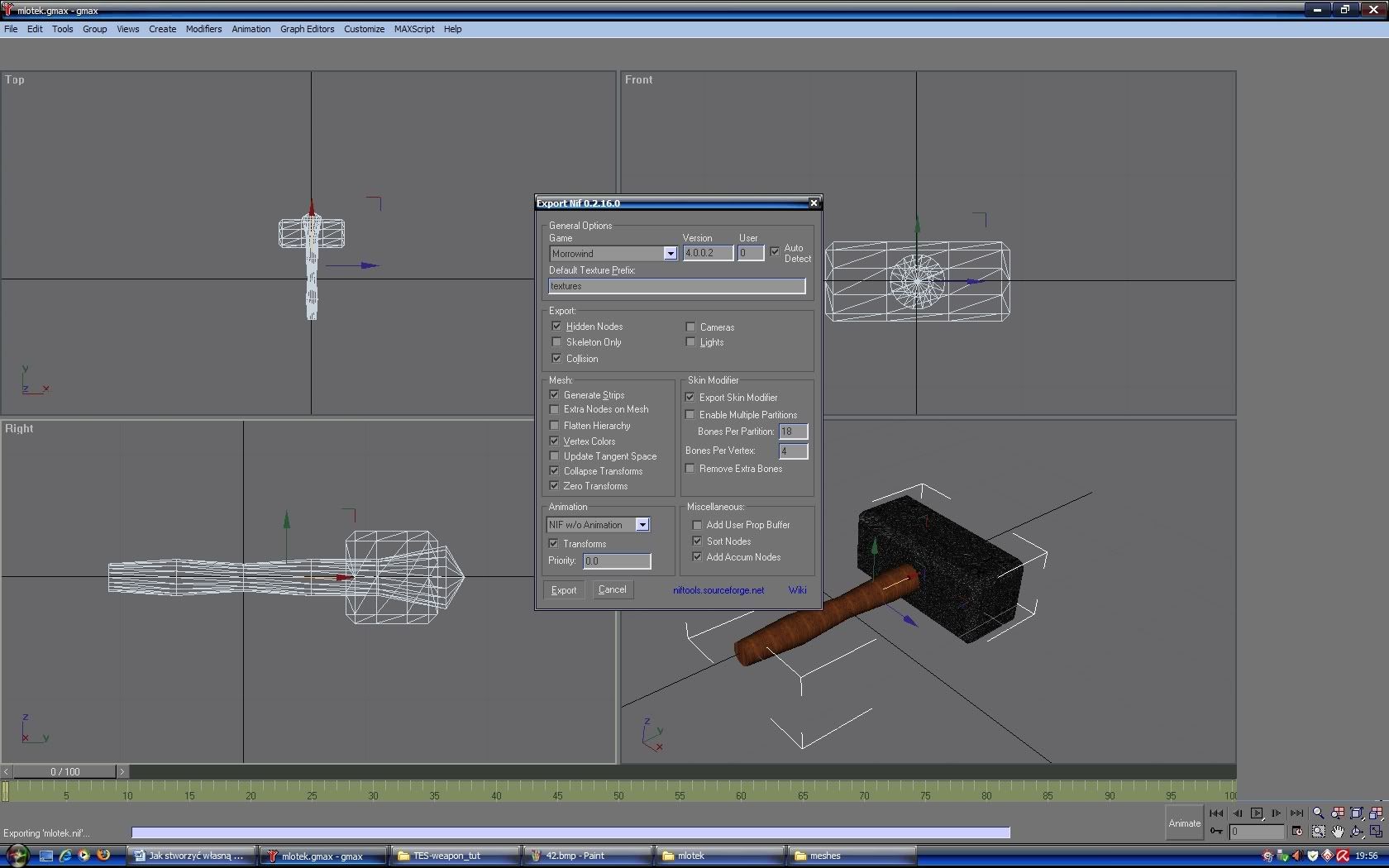
Task: Open the Game dropdown showing Morrowind
Action: 613,253
